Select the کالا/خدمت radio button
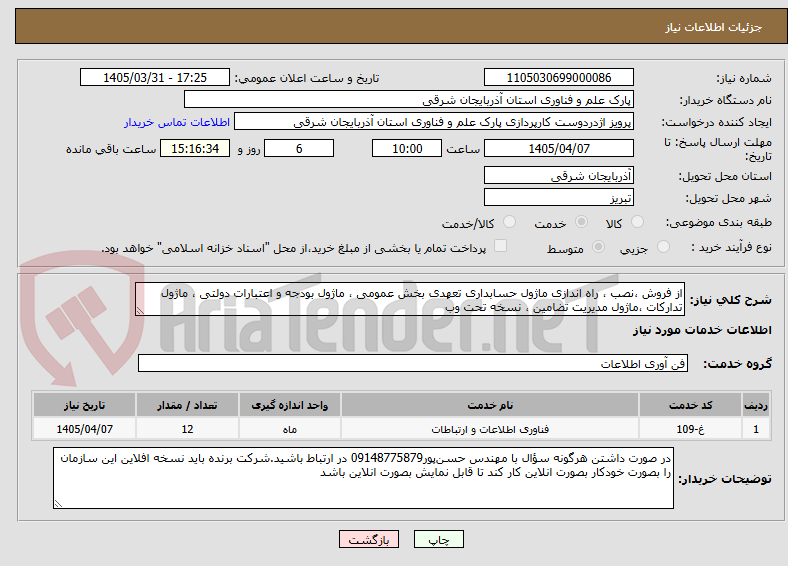Viewport: 788px width, 566px height. [510, 222]
